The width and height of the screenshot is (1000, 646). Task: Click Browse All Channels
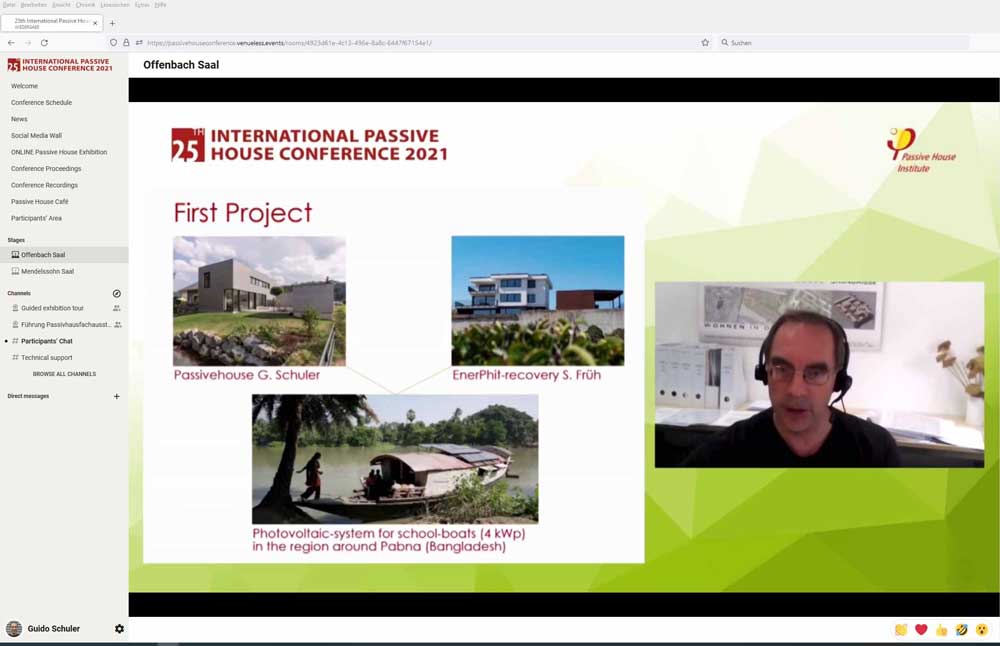coord(64,374)
